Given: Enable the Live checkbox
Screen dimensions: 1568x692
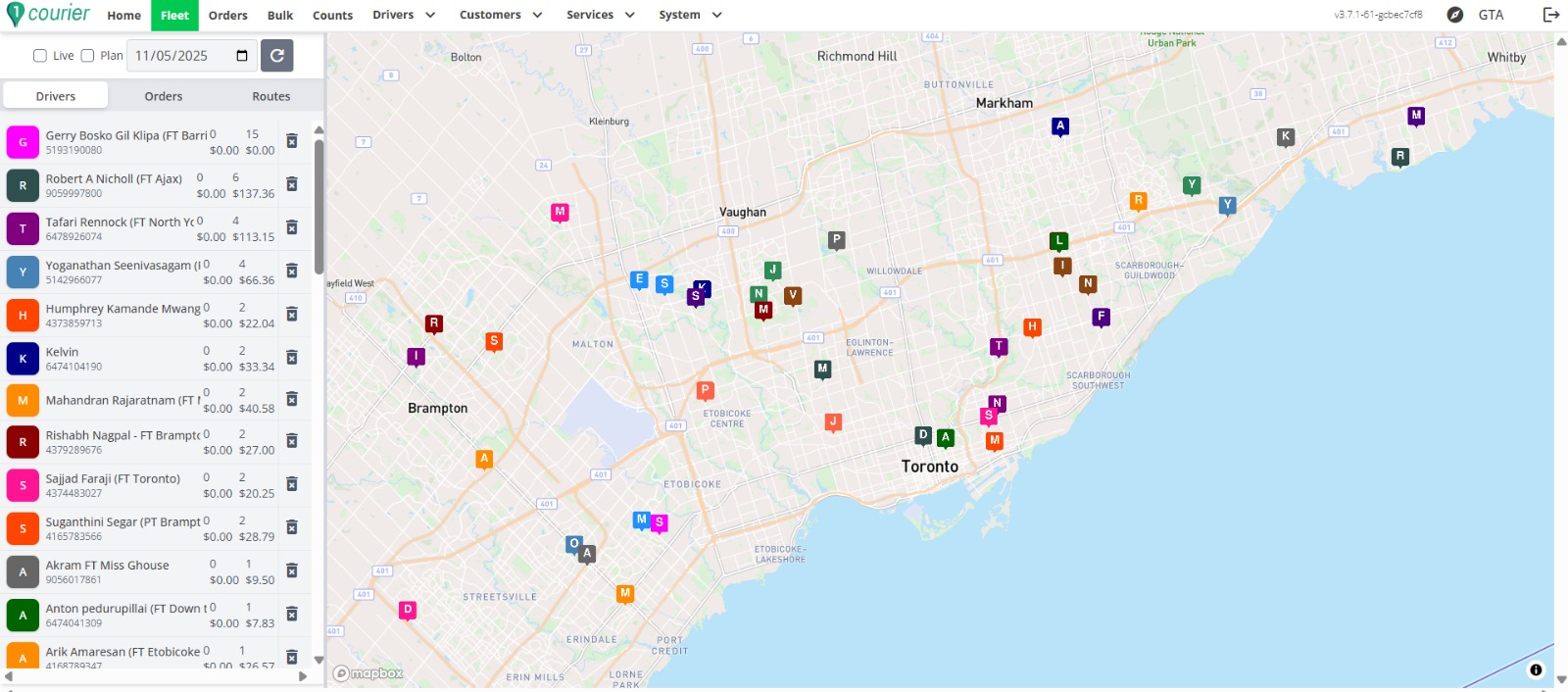Looking at the screenshot, I should coord(40,56).
